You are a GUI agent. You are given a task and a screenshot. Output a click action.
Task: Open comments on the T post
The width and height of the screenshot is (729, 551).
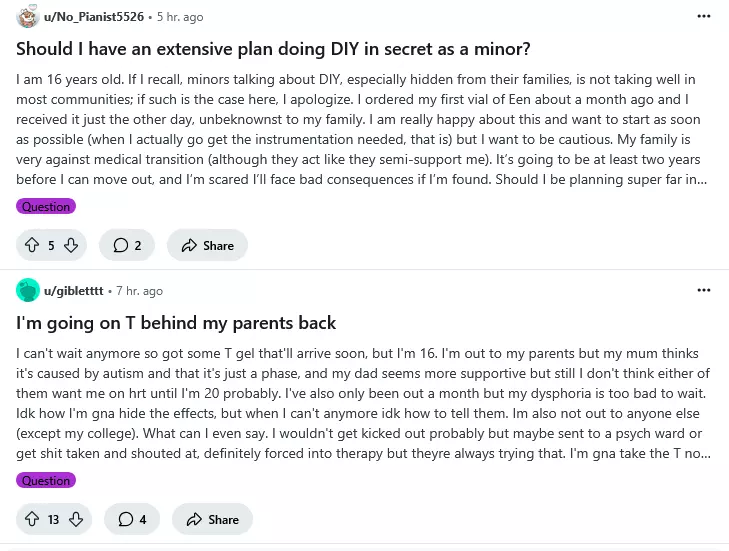pos(132,519)
